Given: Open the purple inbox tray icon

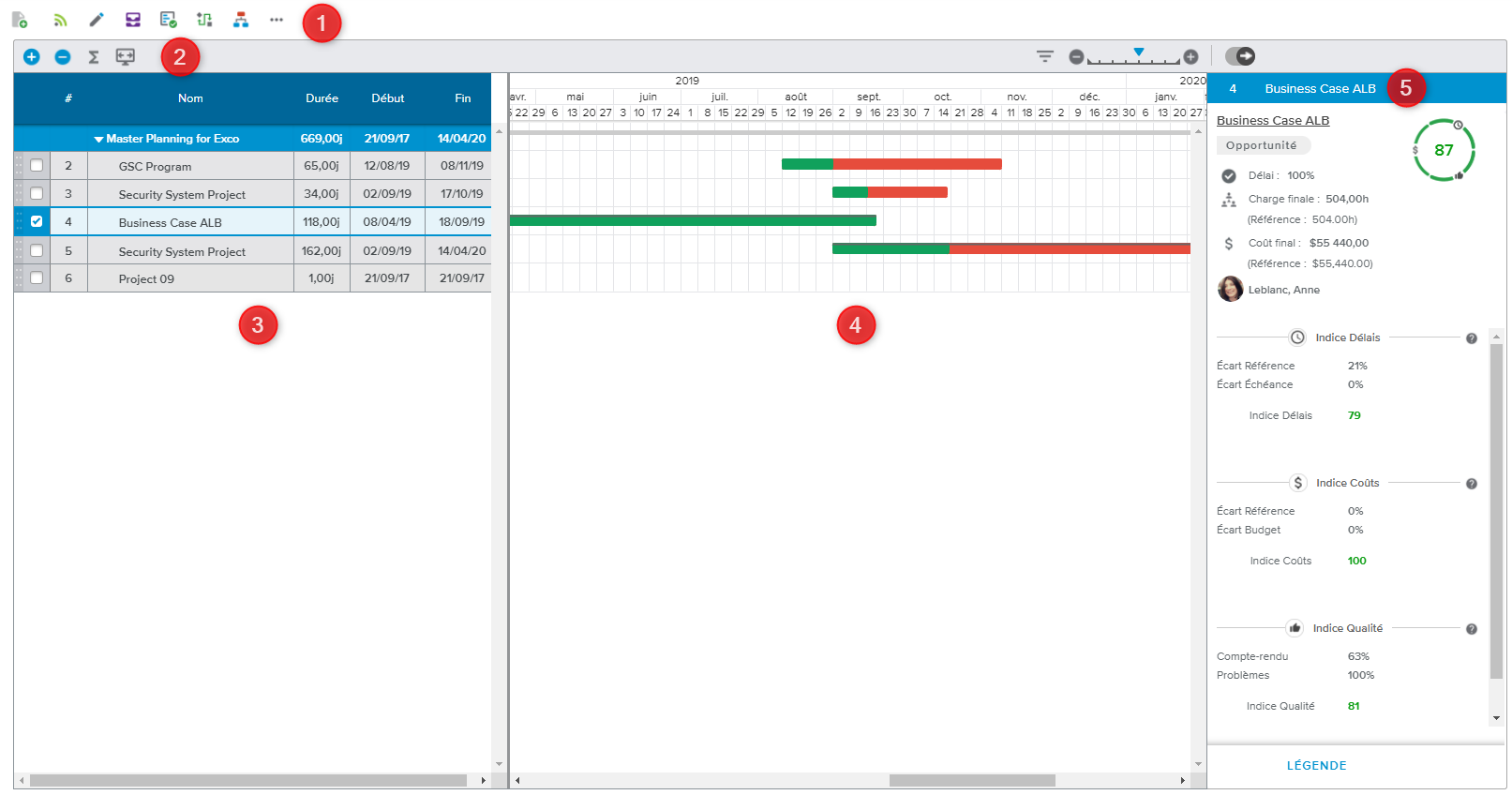Looking at the screenshot, I should [133, 20].
